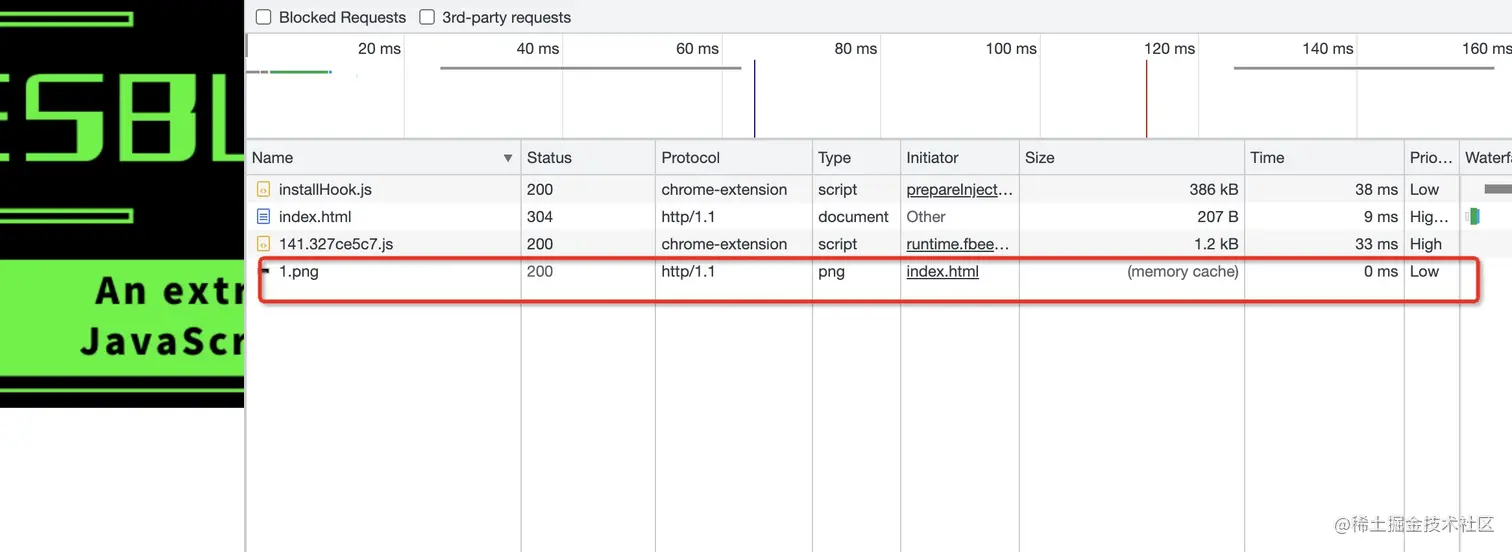Sort requests by Name column
1512x552 pixels.
tap(383, 157)
